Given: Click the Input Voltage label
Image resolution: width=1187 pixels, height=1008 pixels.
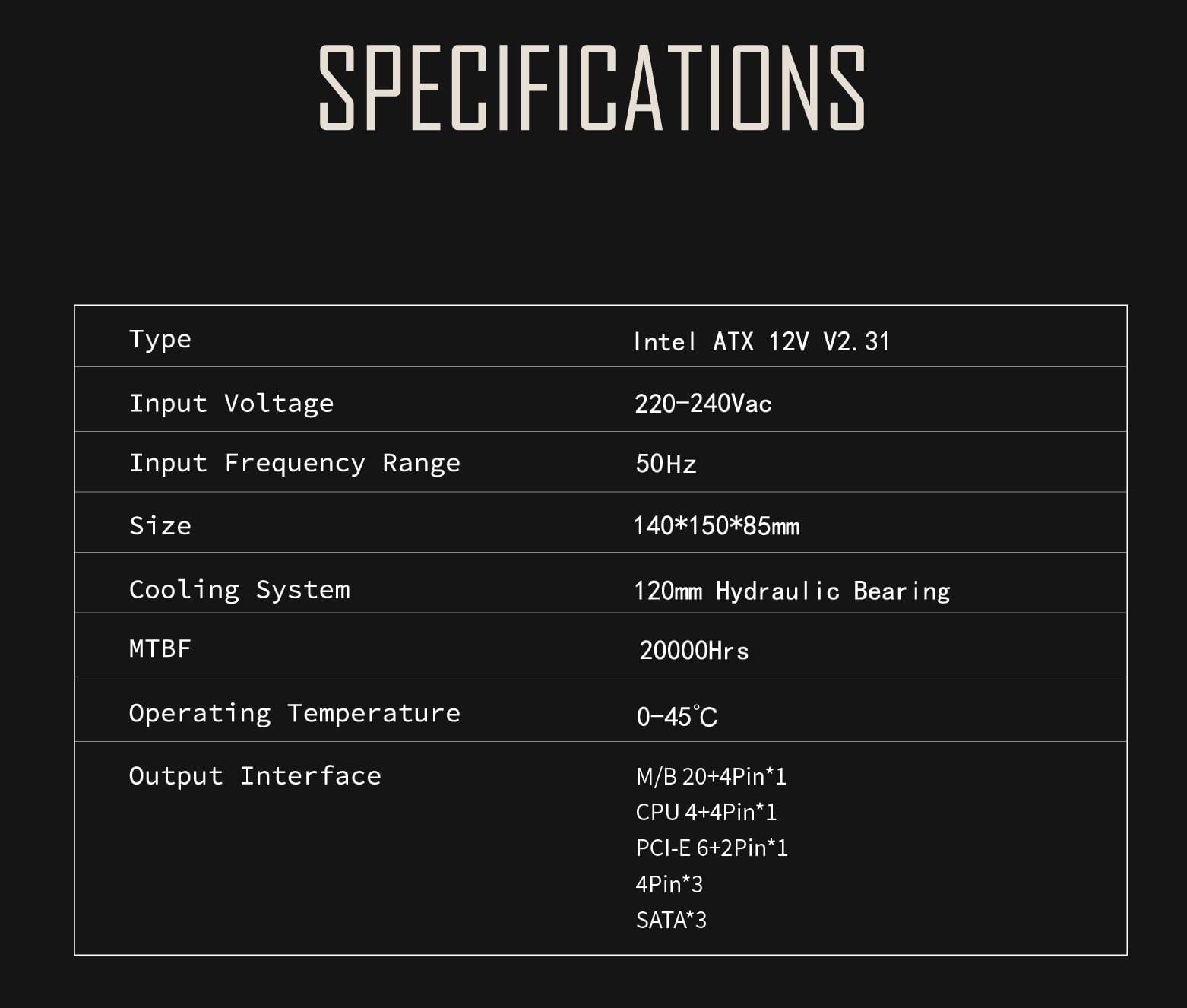Looking at the screenshot, I should pyautogui.click(x=231, y=403).
